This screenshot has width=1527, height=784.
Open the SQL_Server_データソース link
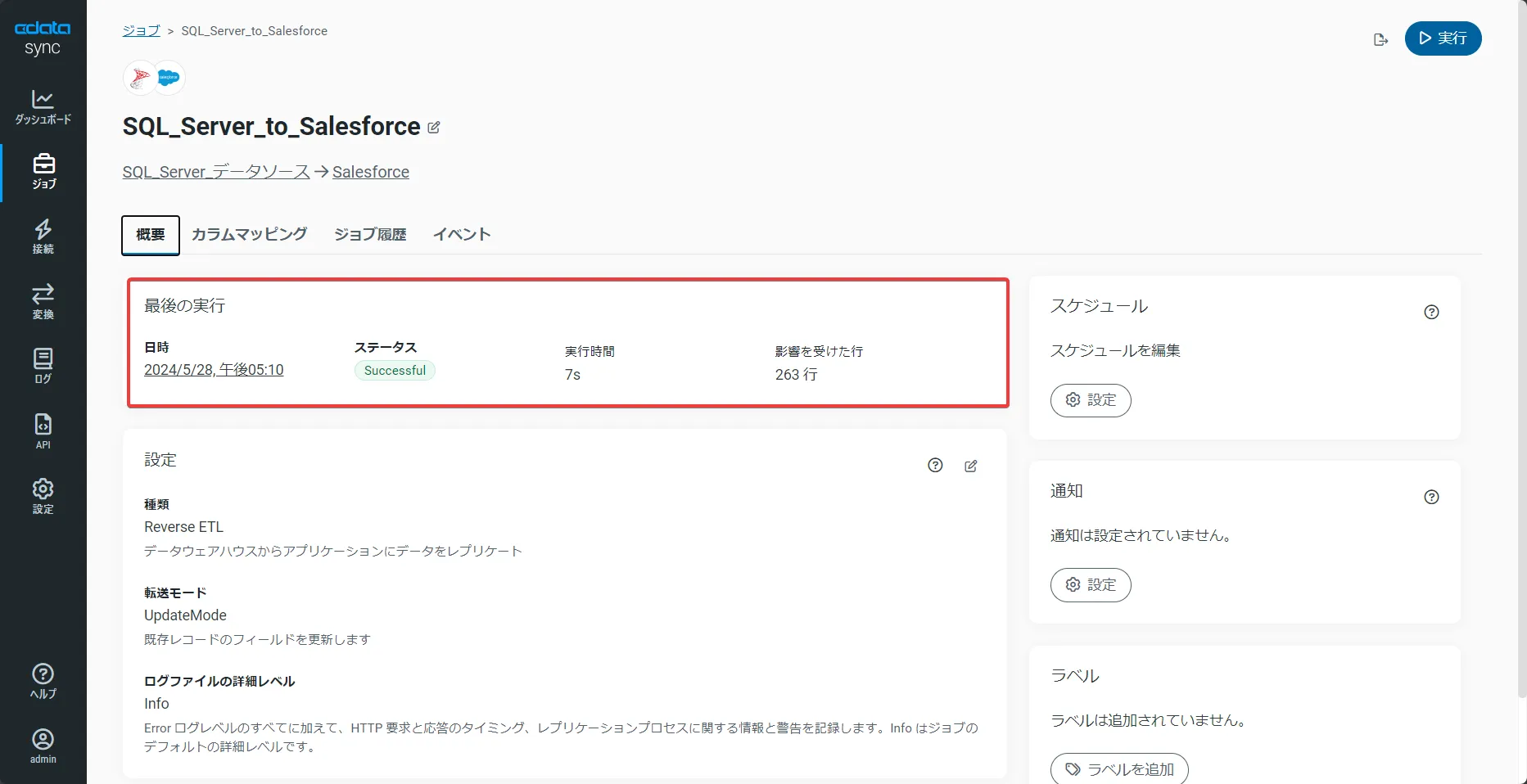[215, 172]
